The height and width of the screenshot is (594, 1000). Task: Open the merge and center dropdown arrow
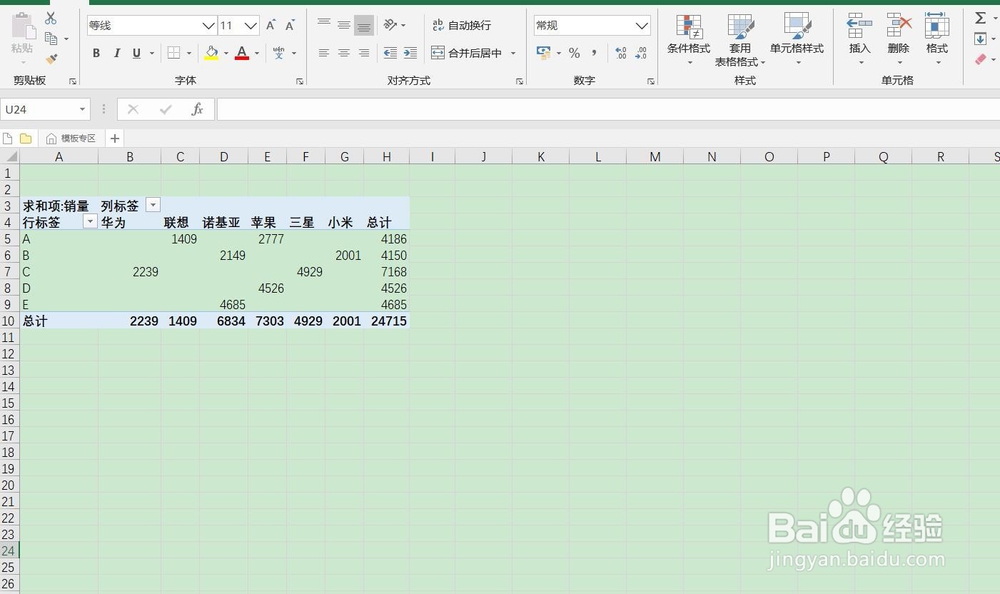[513, 53]
